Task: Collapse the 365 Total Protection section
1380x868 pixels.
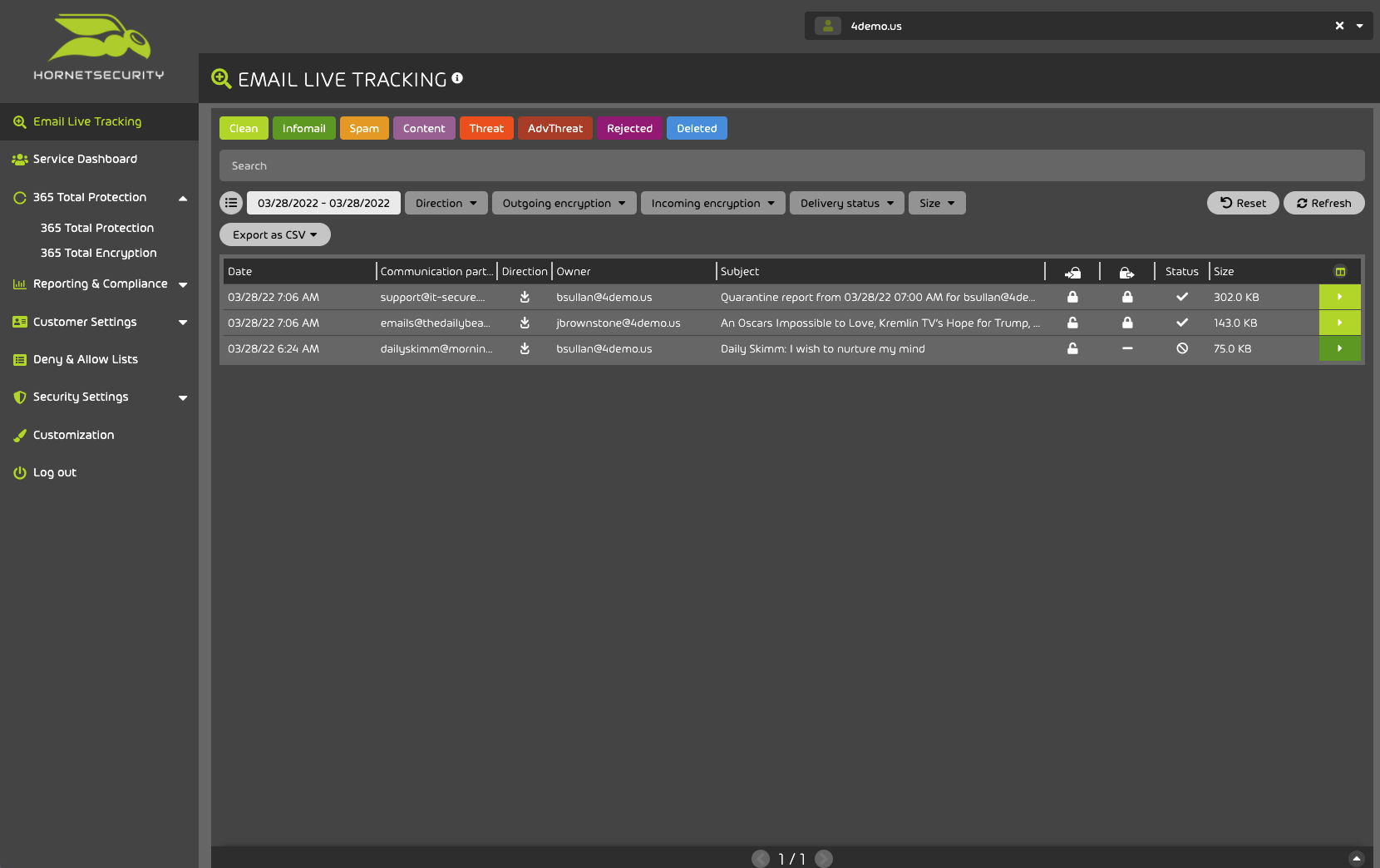Action: click(x=183, y=198)
